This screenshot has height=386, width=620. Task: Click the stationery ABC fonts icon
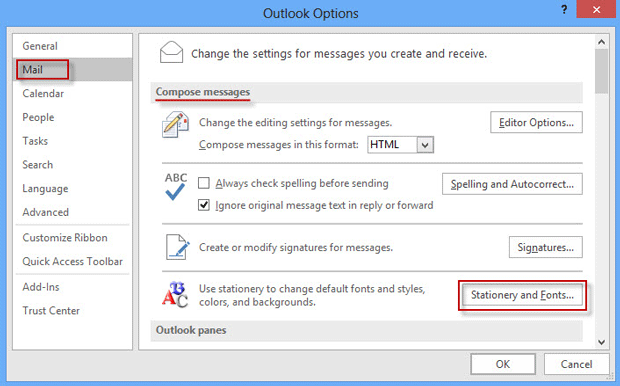point(175,295)
